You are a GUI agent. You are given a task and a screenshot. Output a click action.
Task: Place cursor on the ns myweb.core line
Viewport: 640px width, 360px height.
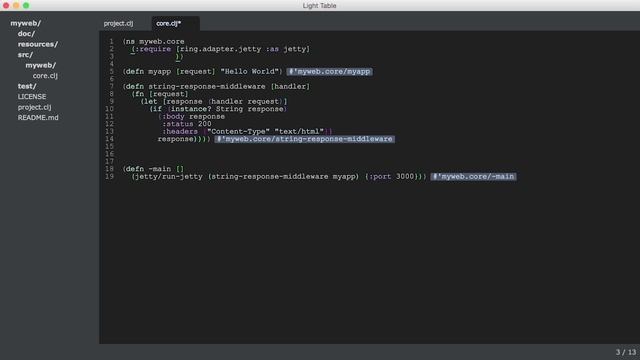[153, 42]
